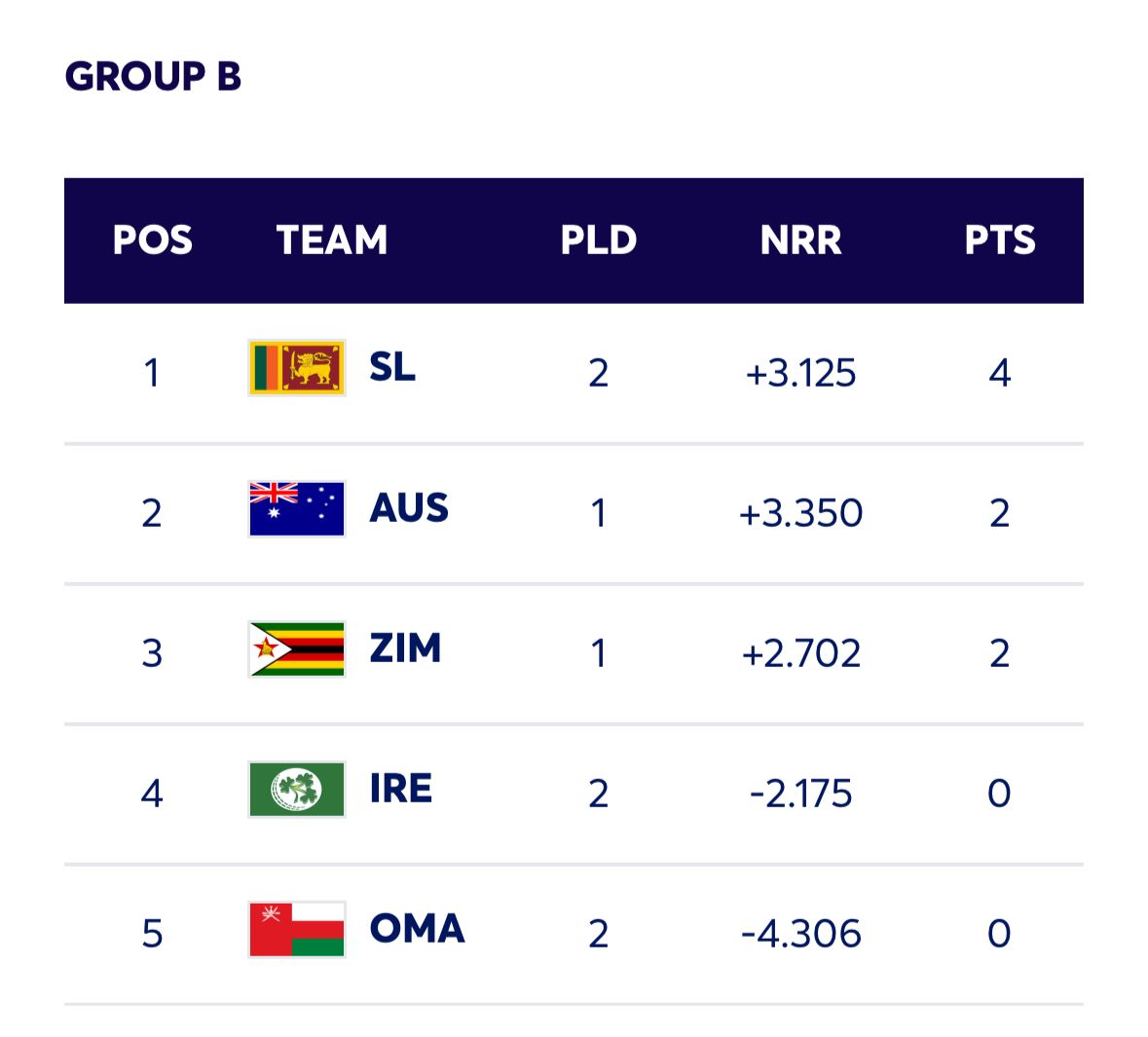This screenshot has width=1148, height=1037.
Task: Click the POS column header
Action: (152, 241)
